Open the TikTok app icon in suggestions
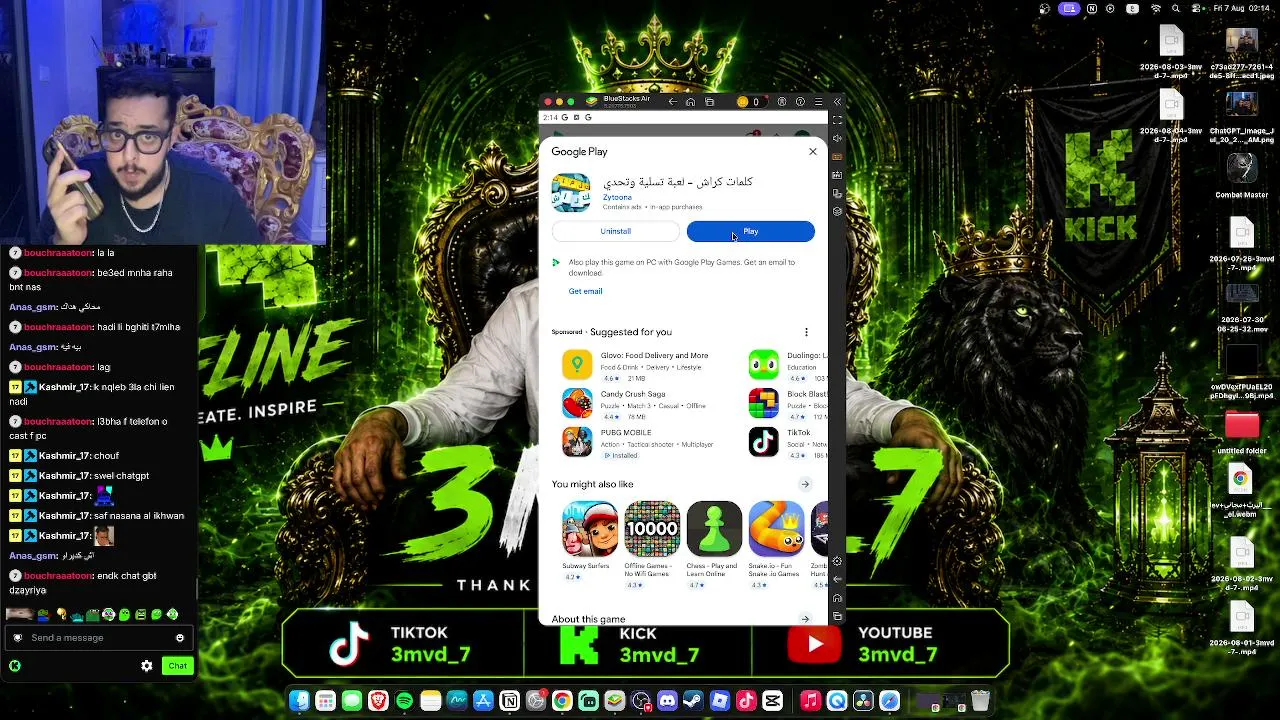The image size is (1280, 720). pyautogui.click(x=763, y=442)
